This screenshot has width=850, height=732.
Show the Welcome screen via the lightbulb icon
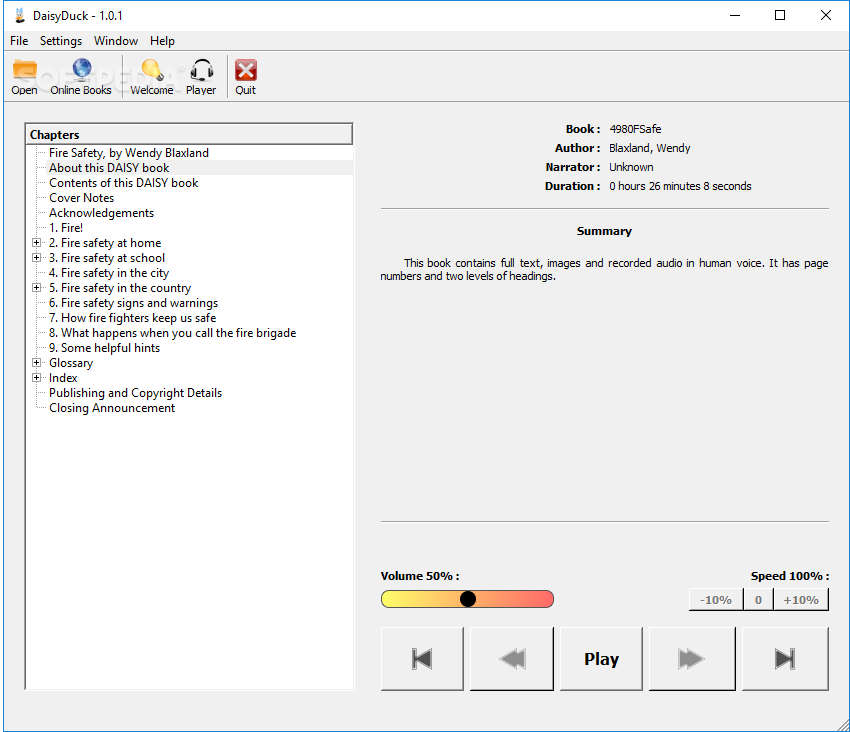pos(152,77)
